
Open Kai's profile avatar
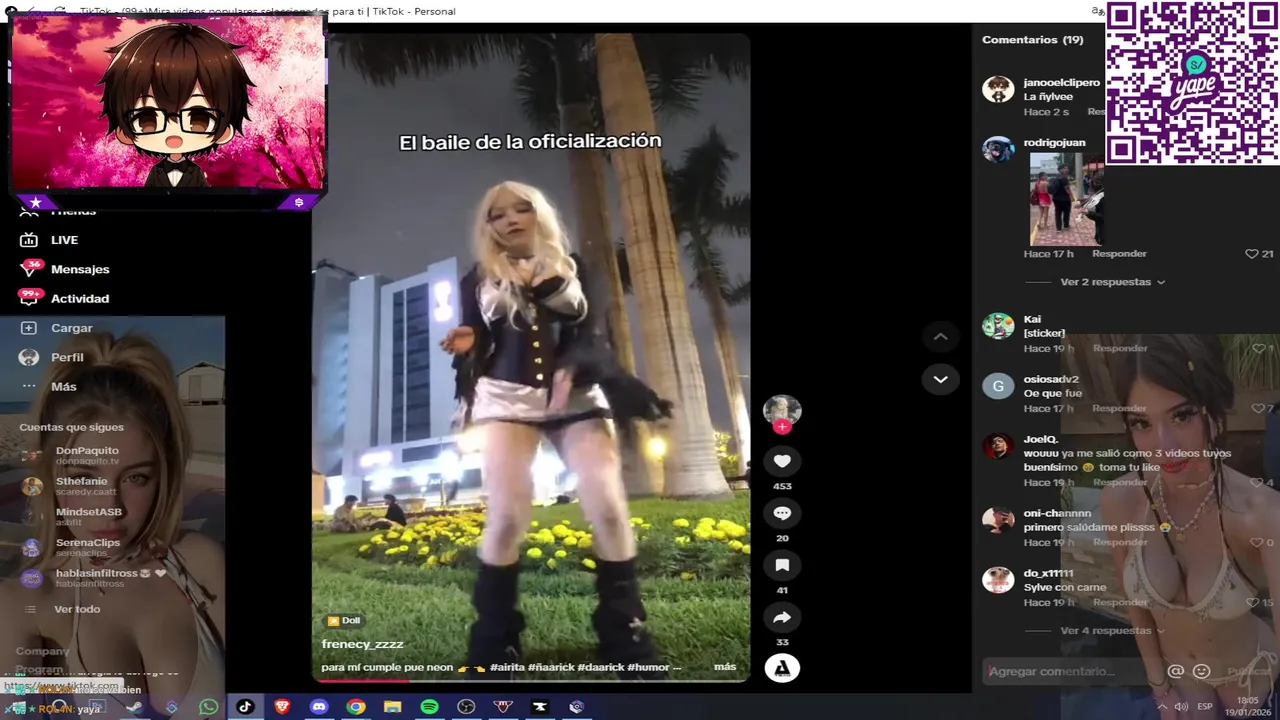click(998, 326)
